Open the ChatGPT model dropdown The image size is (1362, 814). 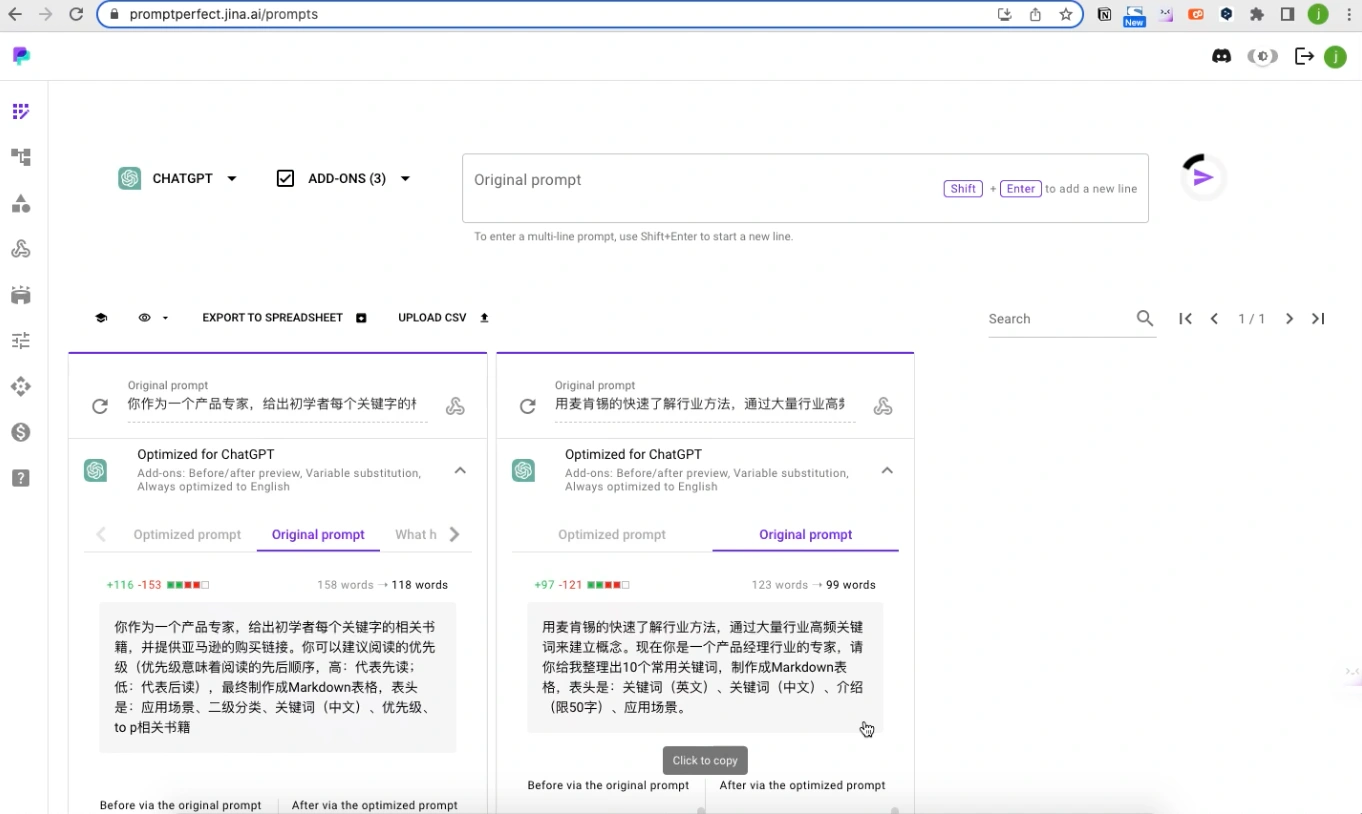click(178, 179)
